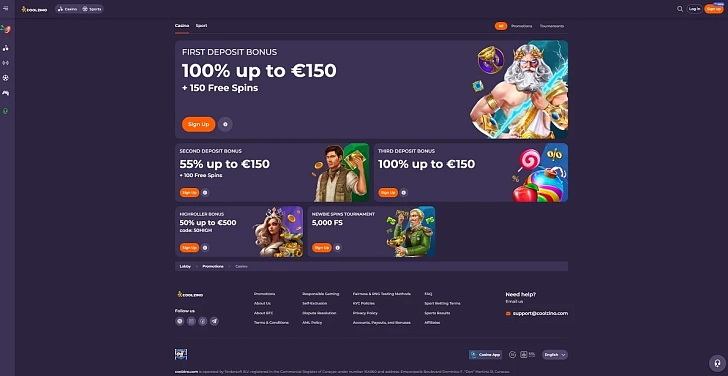Open the hamburger menu in top-left corner
This screenshot has width=728, height=376.
[6, 8]
